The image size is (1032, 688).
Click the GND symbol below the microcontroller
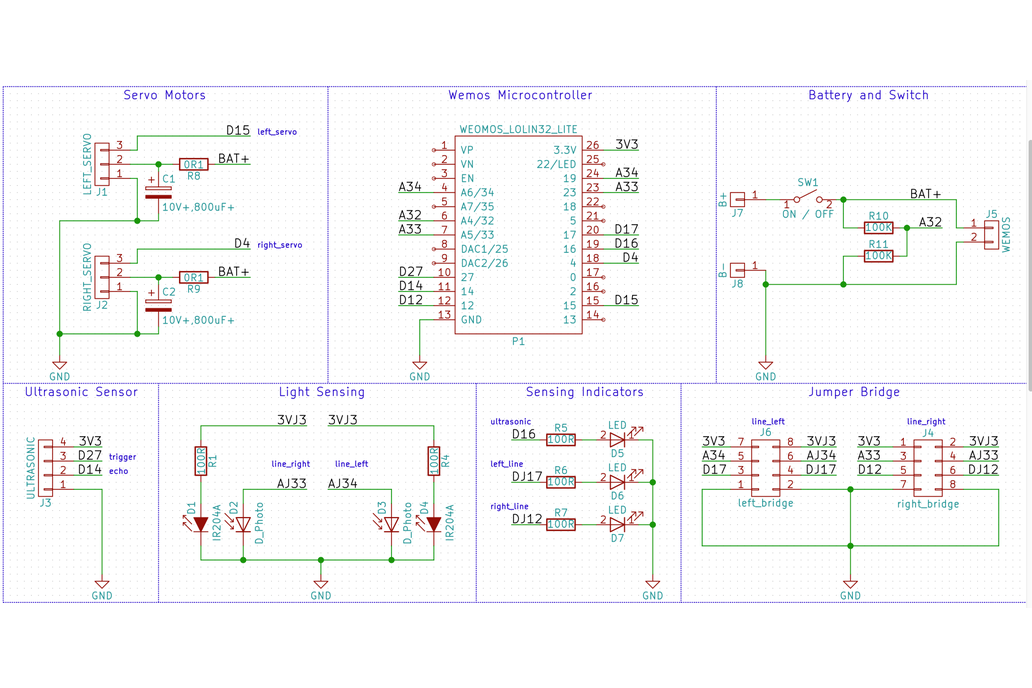click(419, 367)
